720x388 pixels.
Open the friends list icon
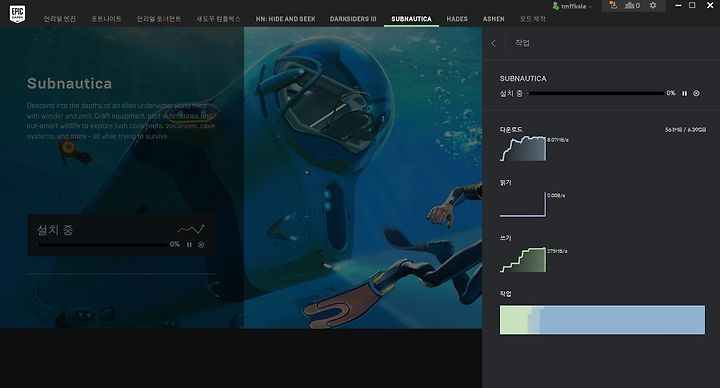[632, 6]
